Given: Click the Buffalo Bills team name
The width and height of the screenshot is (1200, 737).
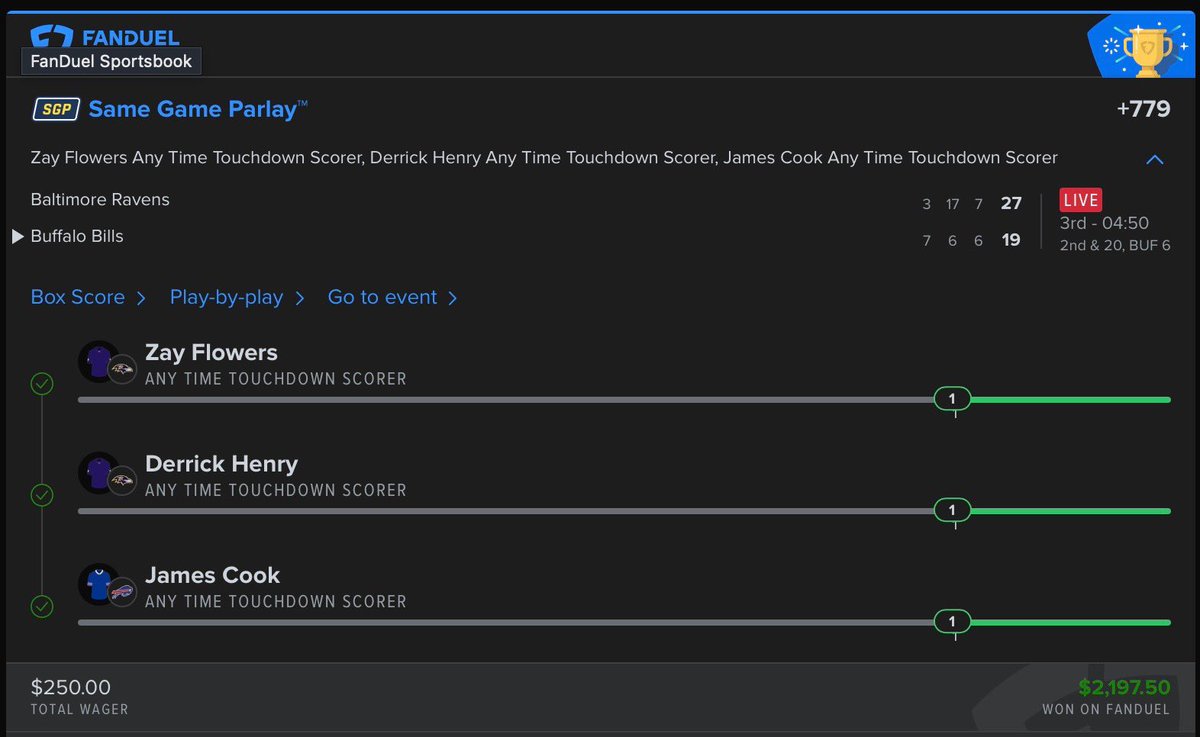Looking at the screenshot, I should click(x=77, y=236).
